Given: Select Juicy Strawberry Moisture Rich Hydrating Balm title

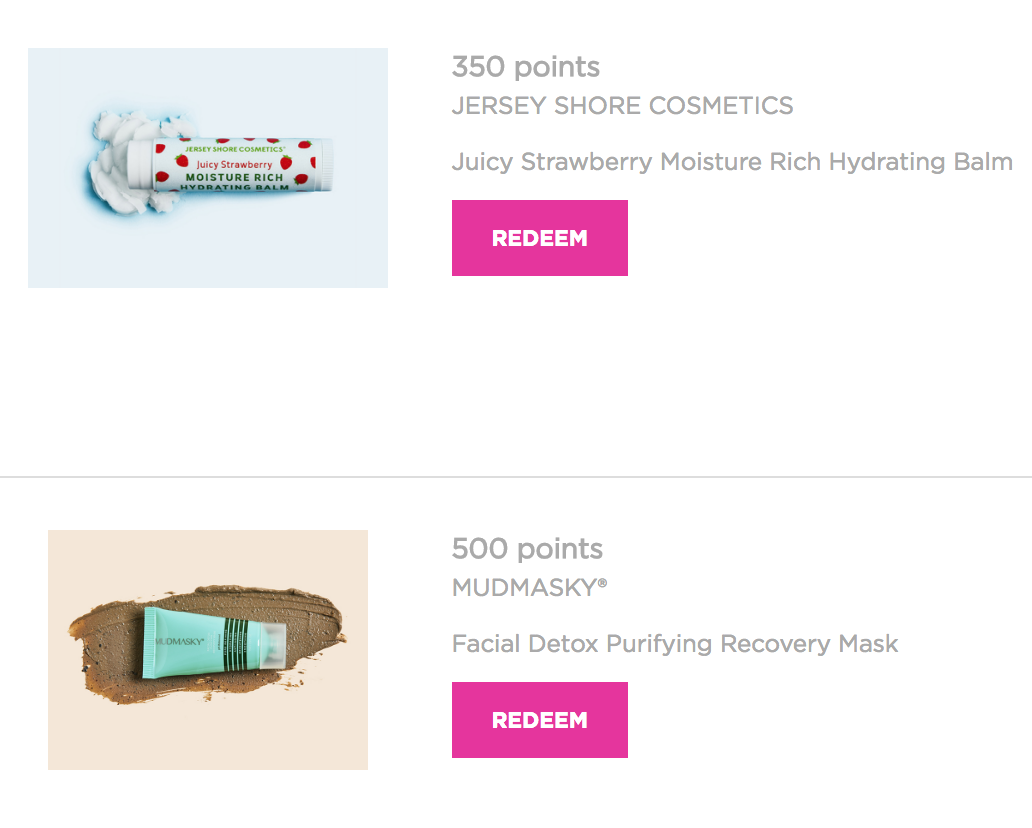Looking at the screenshot, I should (732, 162).
